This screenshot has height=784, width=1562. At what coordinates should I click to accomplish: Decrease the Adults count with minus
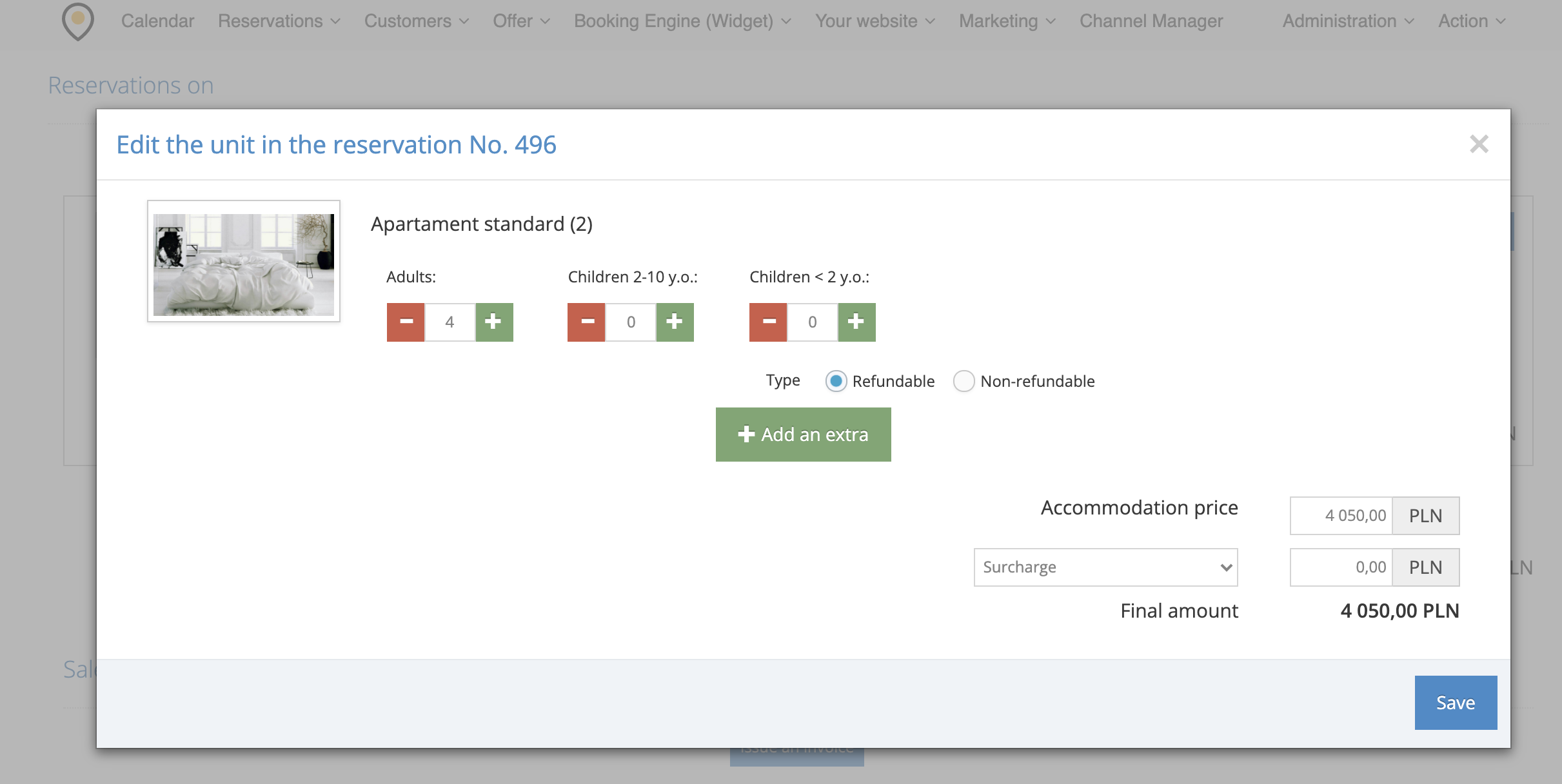406,322
